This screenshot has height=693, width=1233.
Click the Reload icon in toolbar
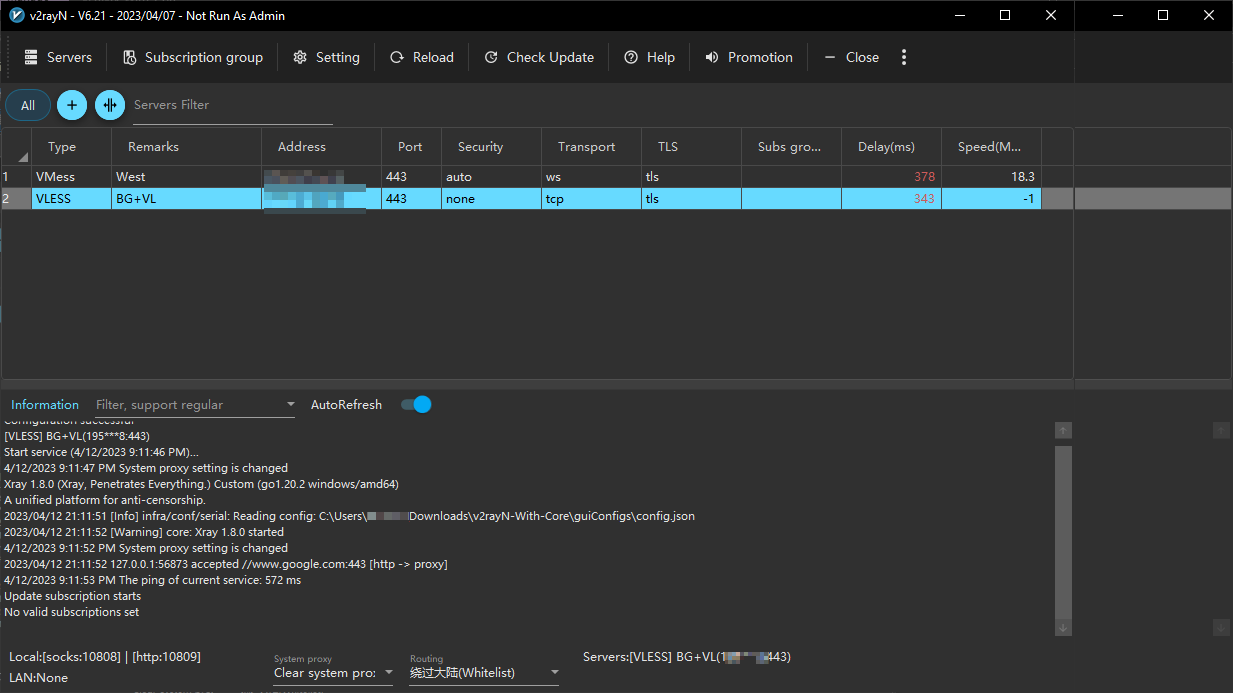coord(397,57)
